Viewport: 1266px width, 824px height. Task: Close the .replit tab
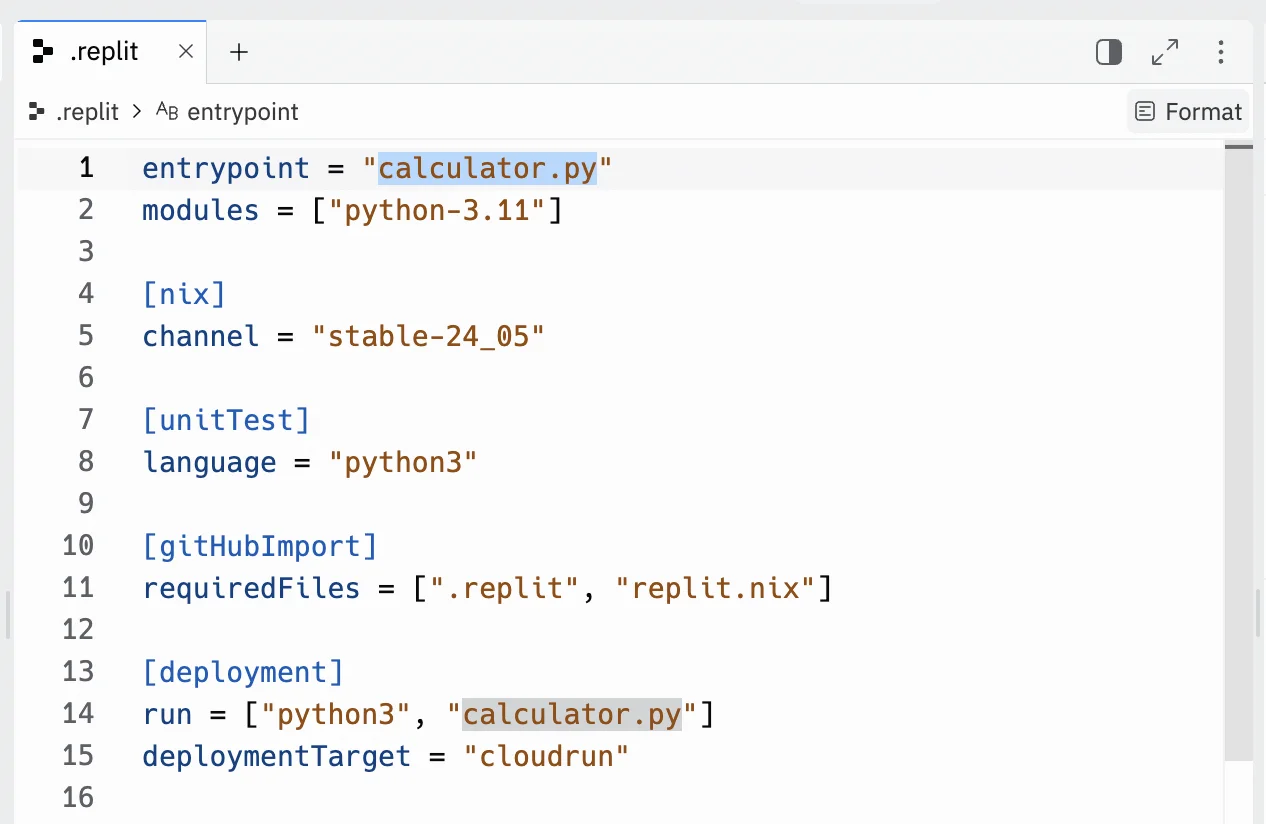(185, 52)
